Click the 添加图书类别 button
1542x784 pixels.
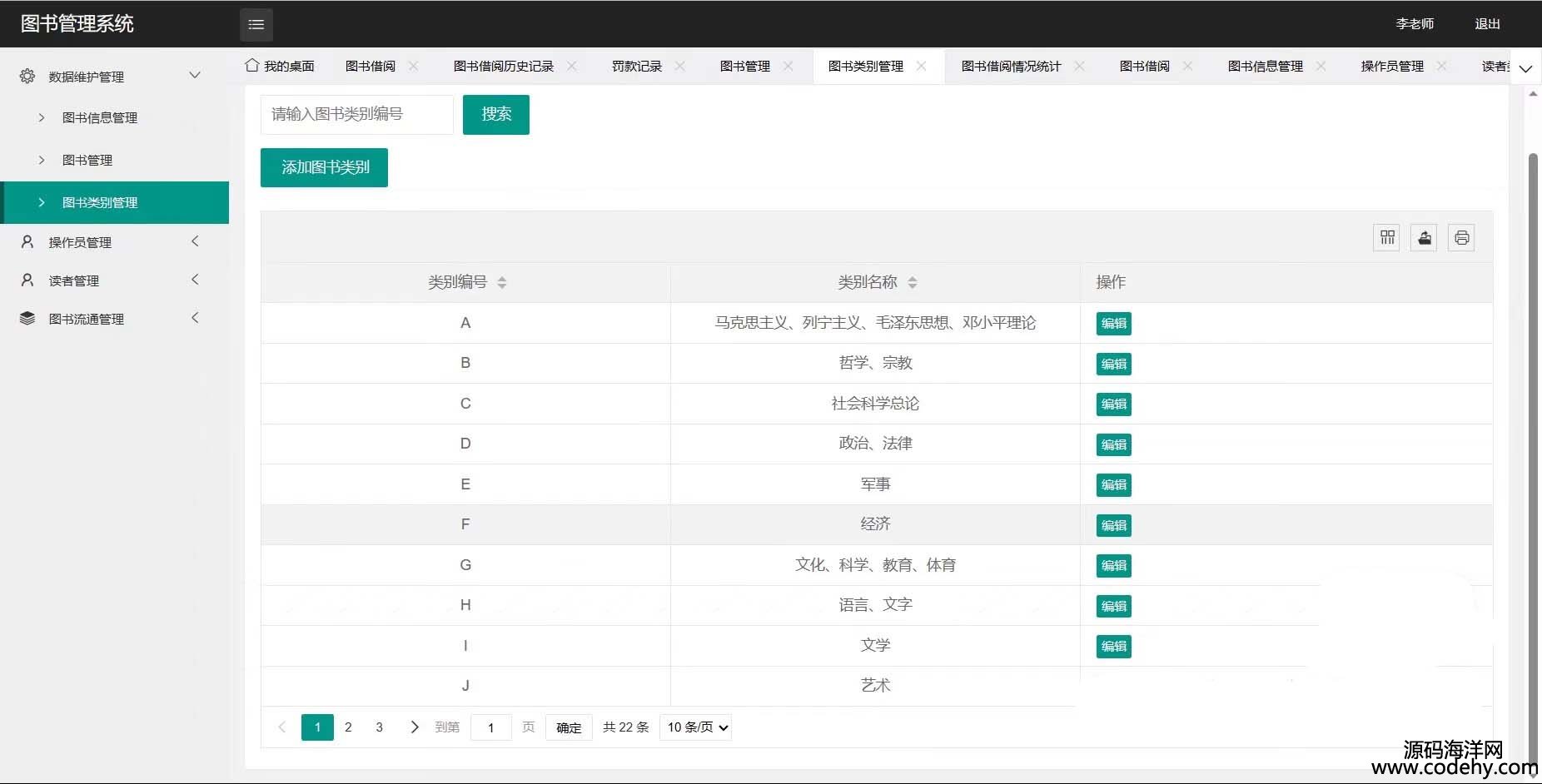(324, 167)
